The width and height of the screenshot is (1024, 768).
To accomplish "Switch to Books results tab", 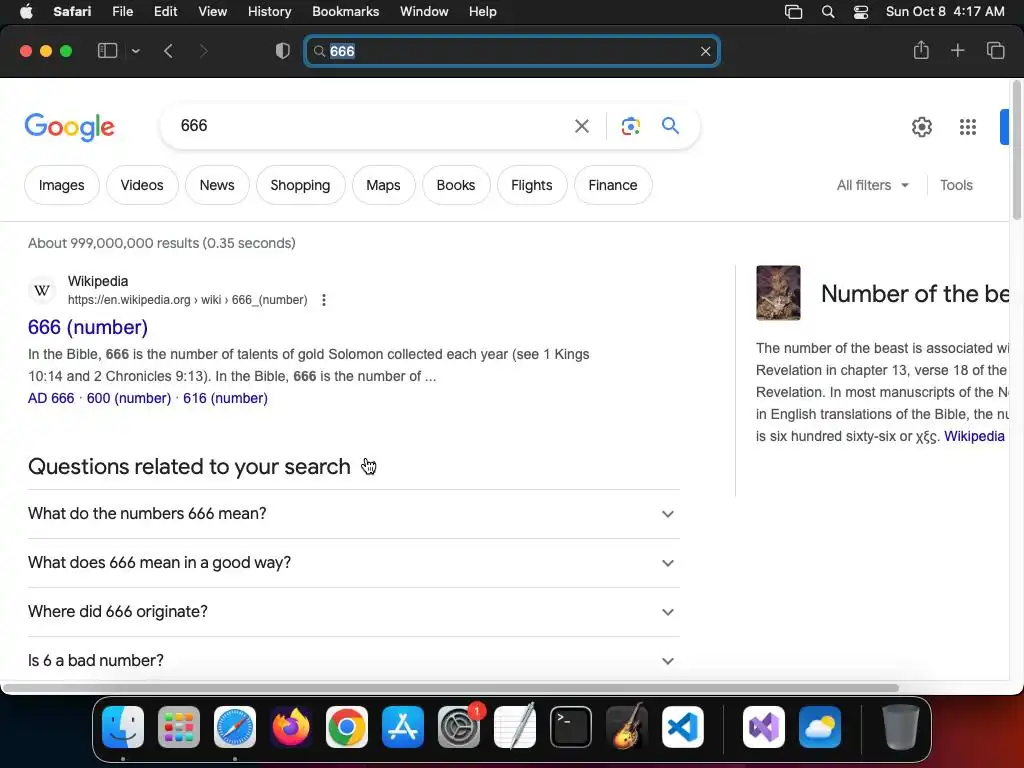I will click(x=456, y=185).
